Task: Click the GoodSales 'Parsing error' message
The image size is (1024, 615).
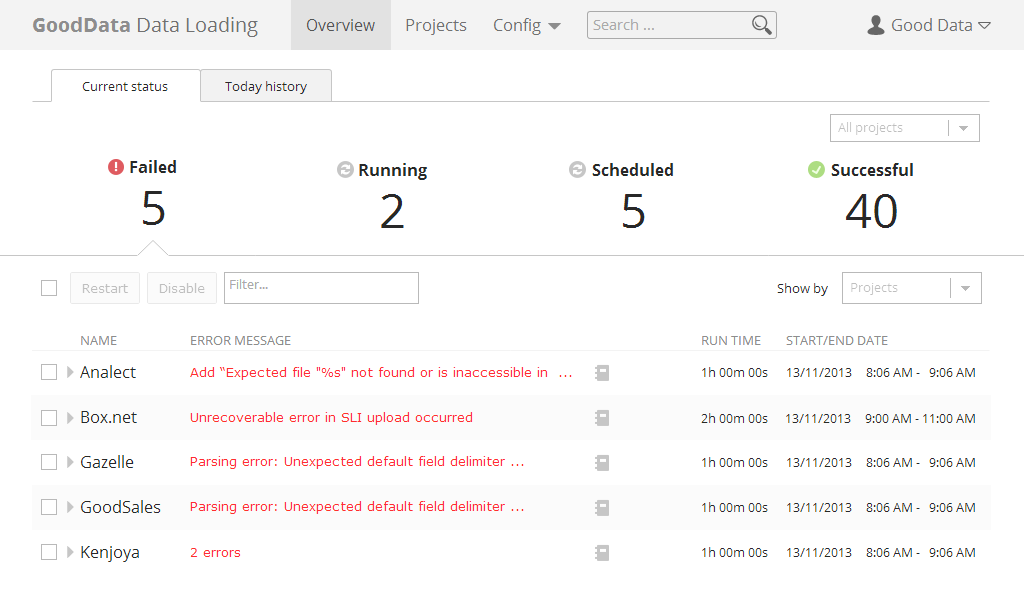Action: 357,507
